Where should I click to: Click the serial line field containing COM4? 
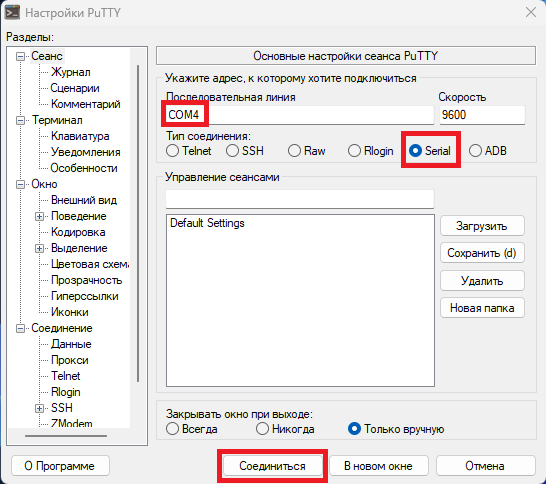click(x=300, y=115)
